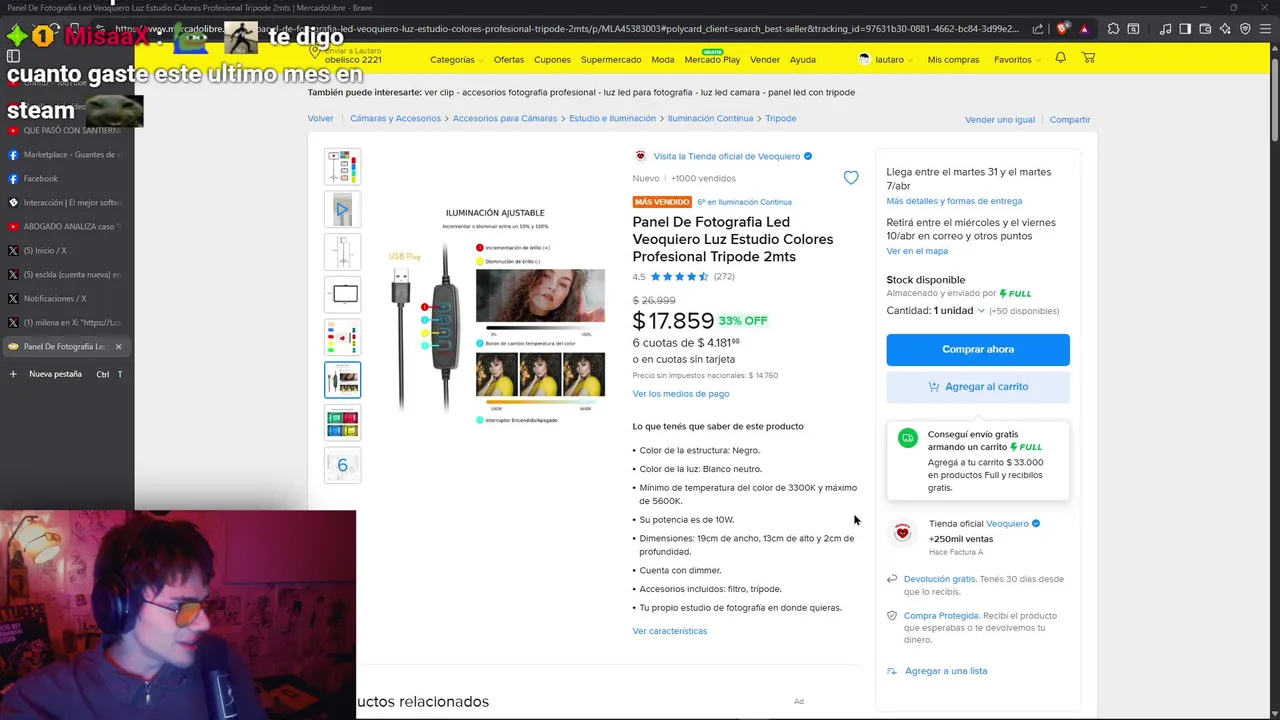Click the Veoquiero official store avatar

pos(902,533)
